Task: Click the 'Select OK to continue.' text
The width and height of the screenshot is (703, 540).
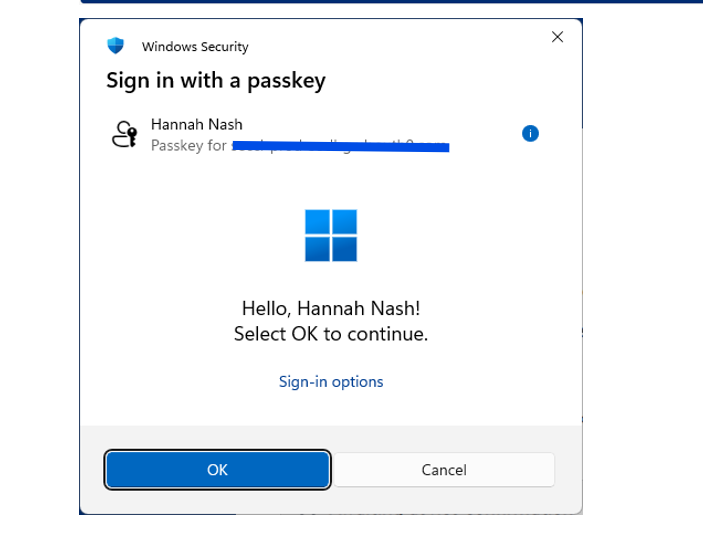Action: point(331,334)
